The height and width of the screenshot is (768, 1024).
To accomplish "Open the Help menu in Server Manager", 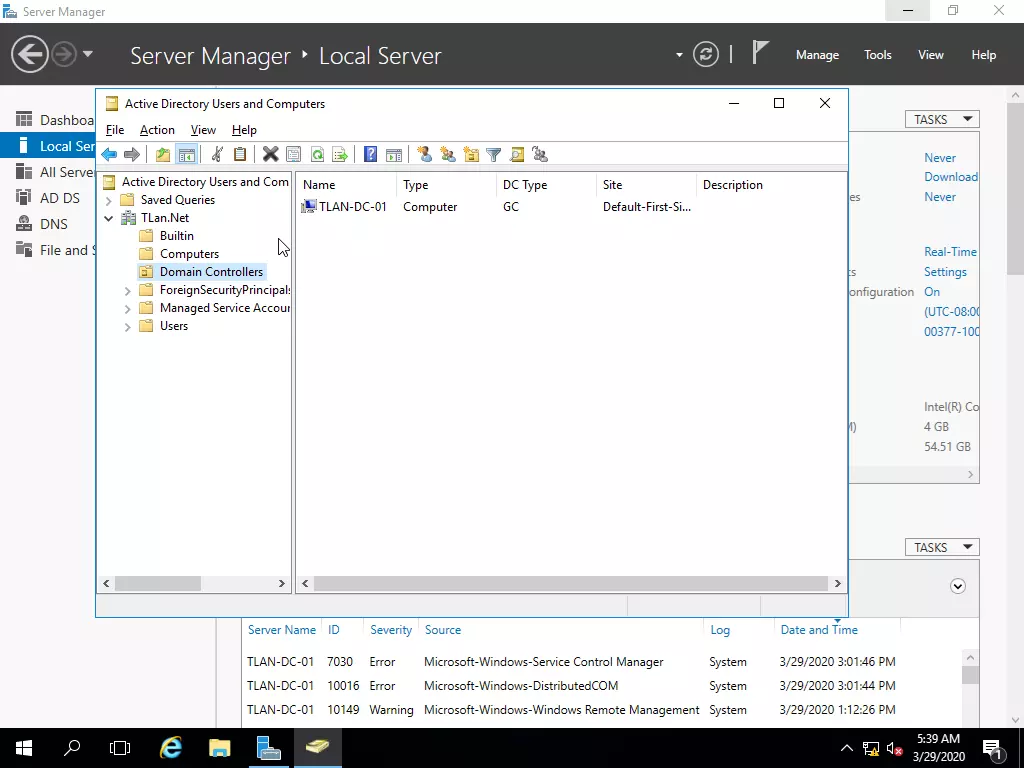I will click(984, 55).
